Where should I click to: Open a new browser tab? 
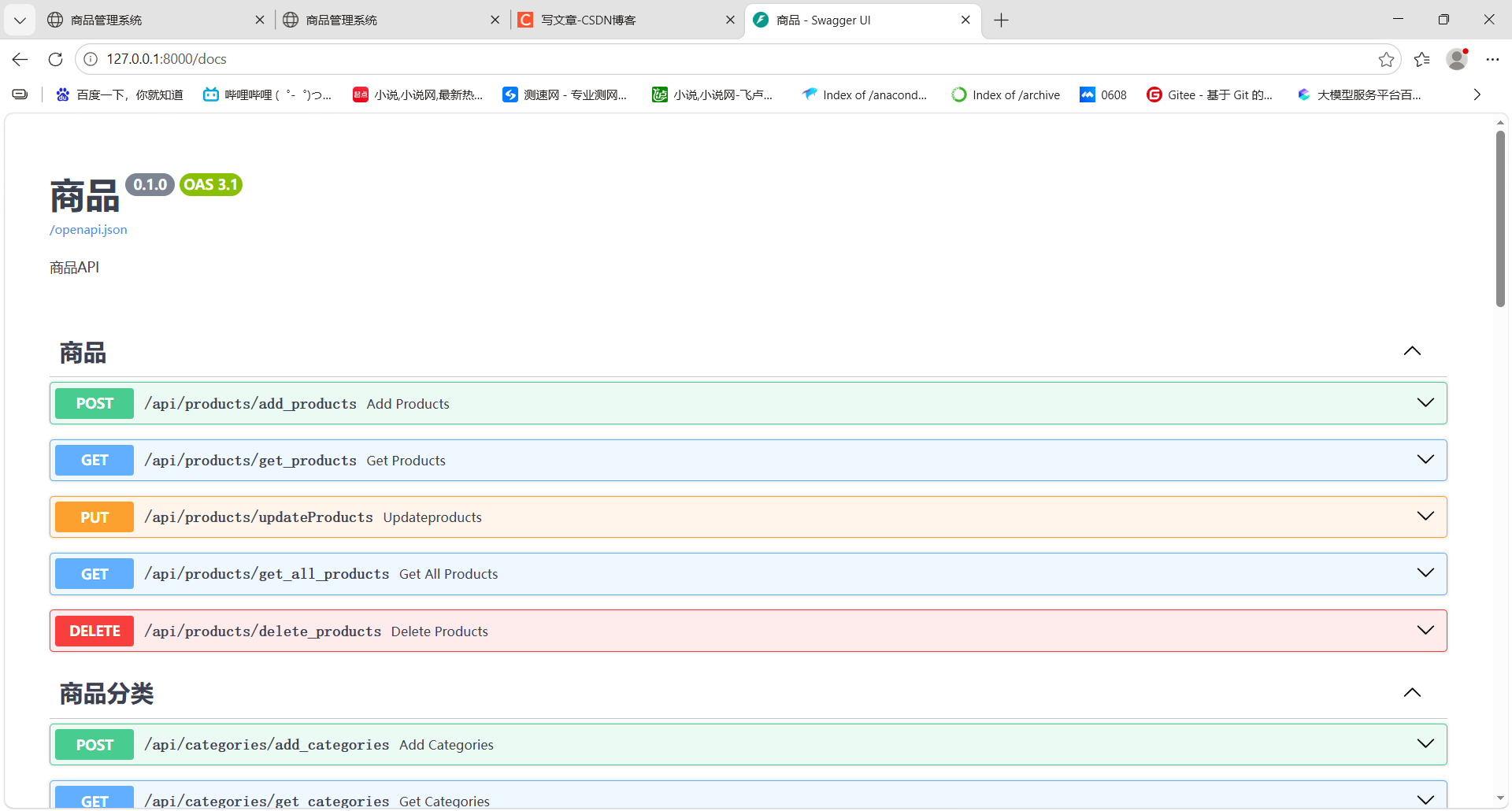coord(1001,20)
